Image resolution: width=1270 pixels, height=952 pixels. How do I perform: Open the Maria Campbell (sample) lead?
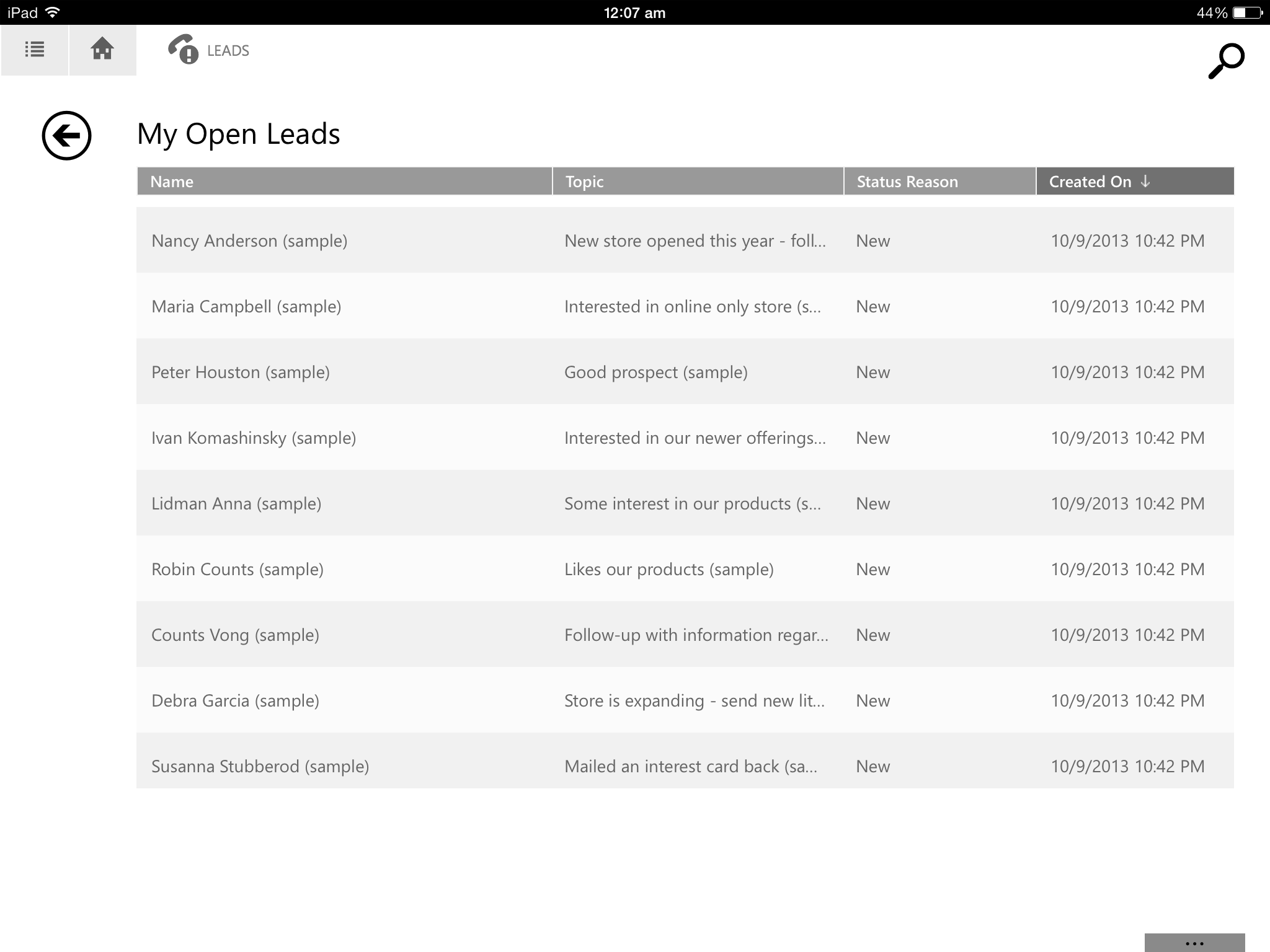pyautogui.click(x=246, y=306)
